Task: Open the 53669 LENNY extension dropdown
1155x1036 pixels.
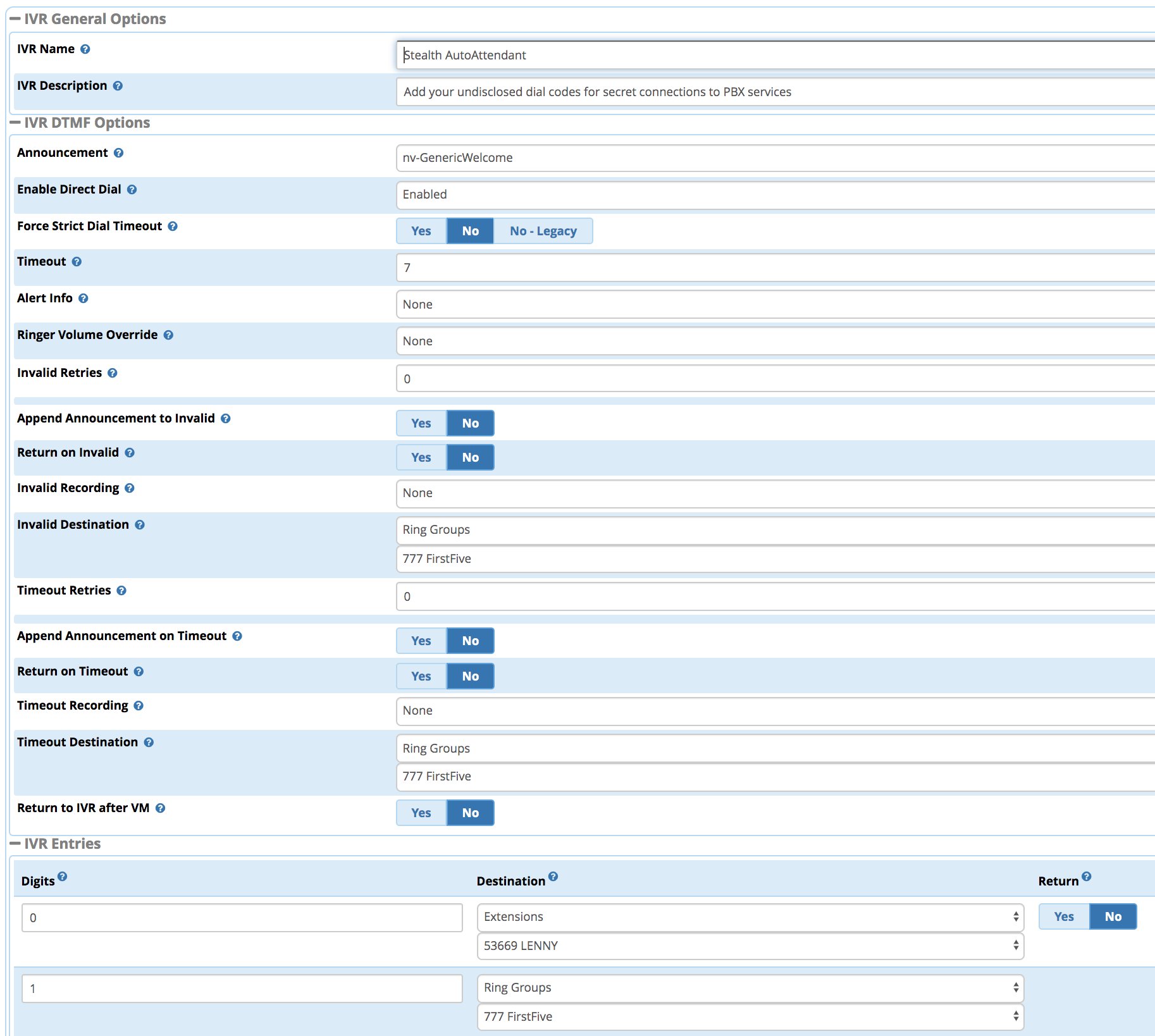Action: (750, 946)
